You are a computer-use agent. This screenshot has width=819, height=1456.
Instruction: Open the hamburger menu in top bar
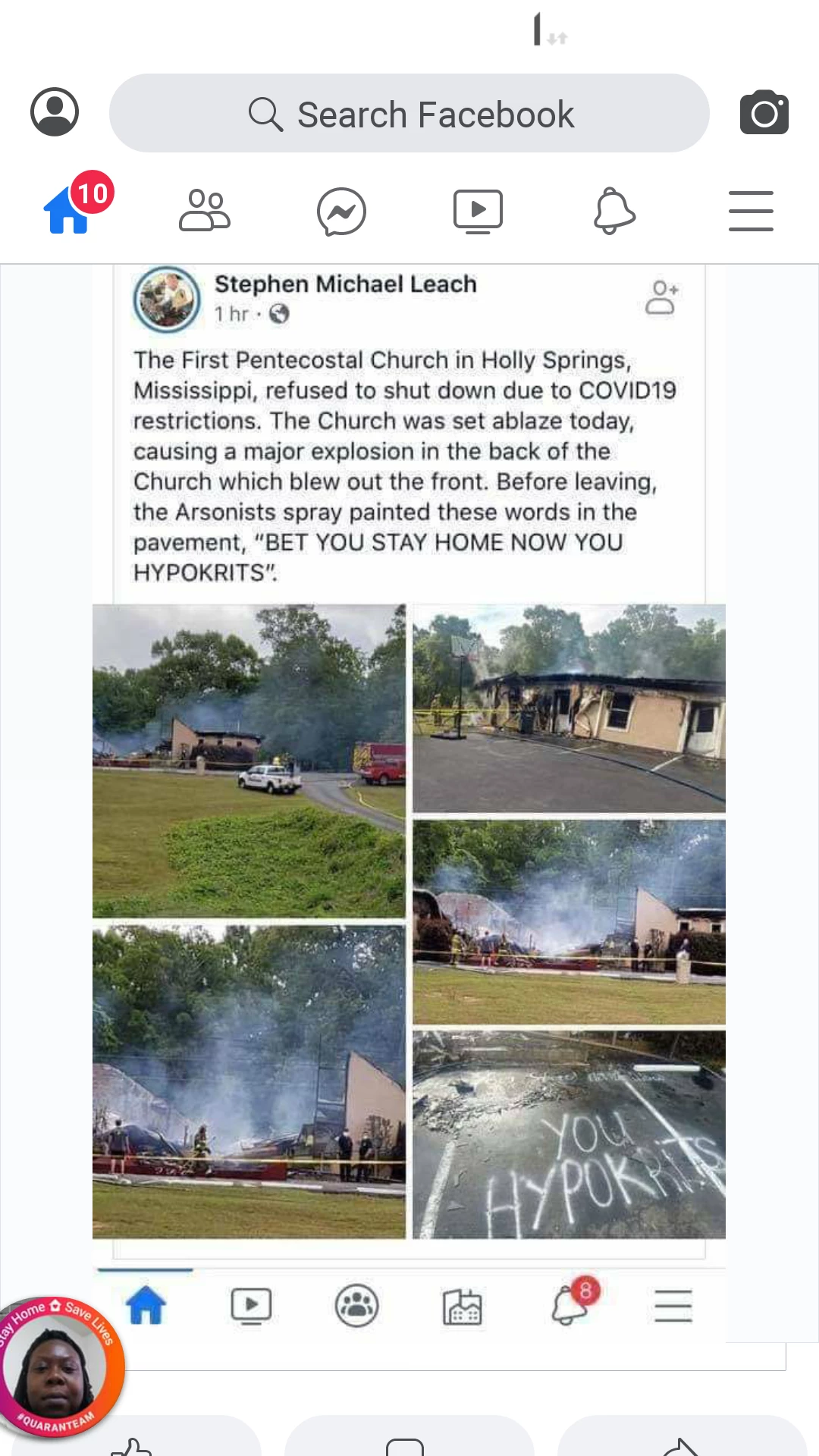tap(751, 211)
